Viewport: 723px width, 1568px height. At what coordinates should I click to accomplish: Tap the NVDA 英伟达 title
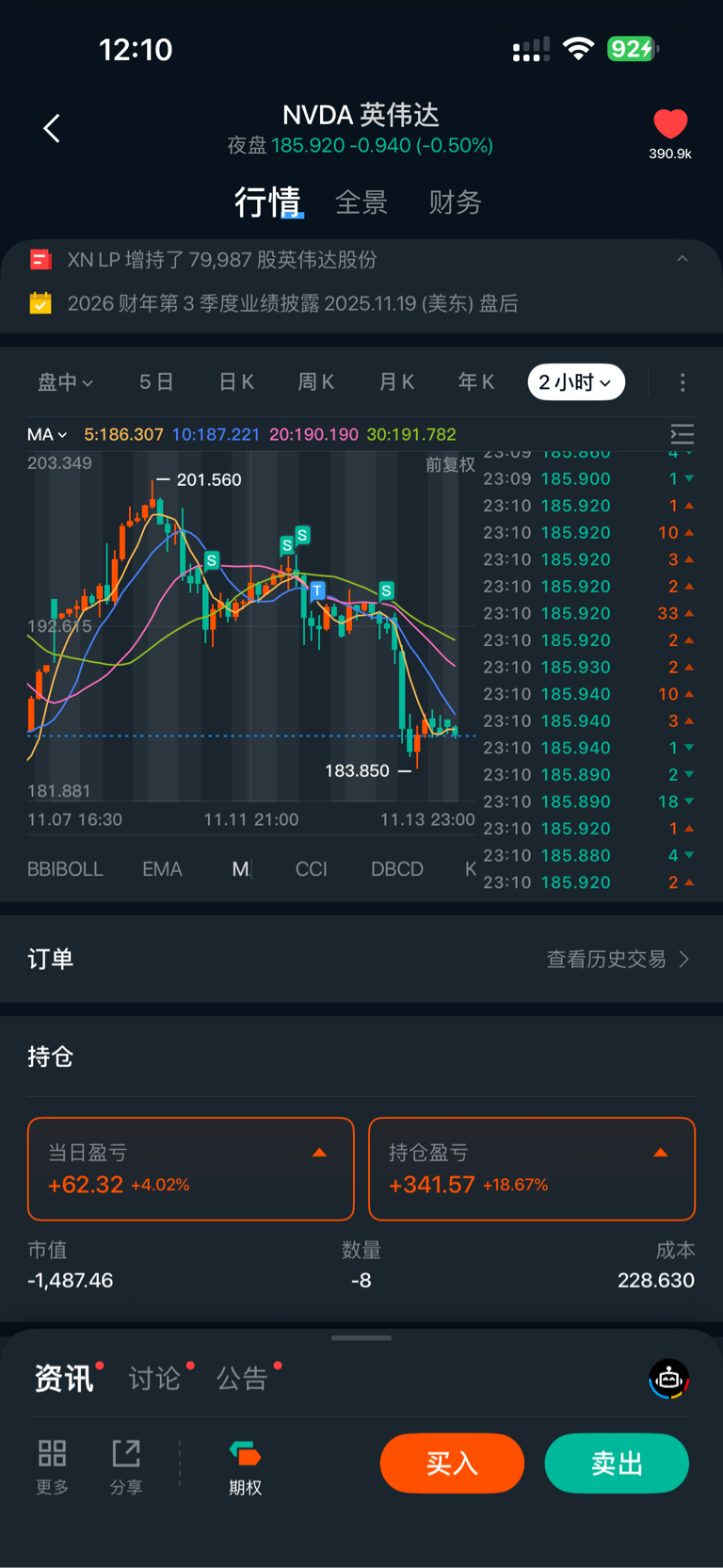point(361,115)
